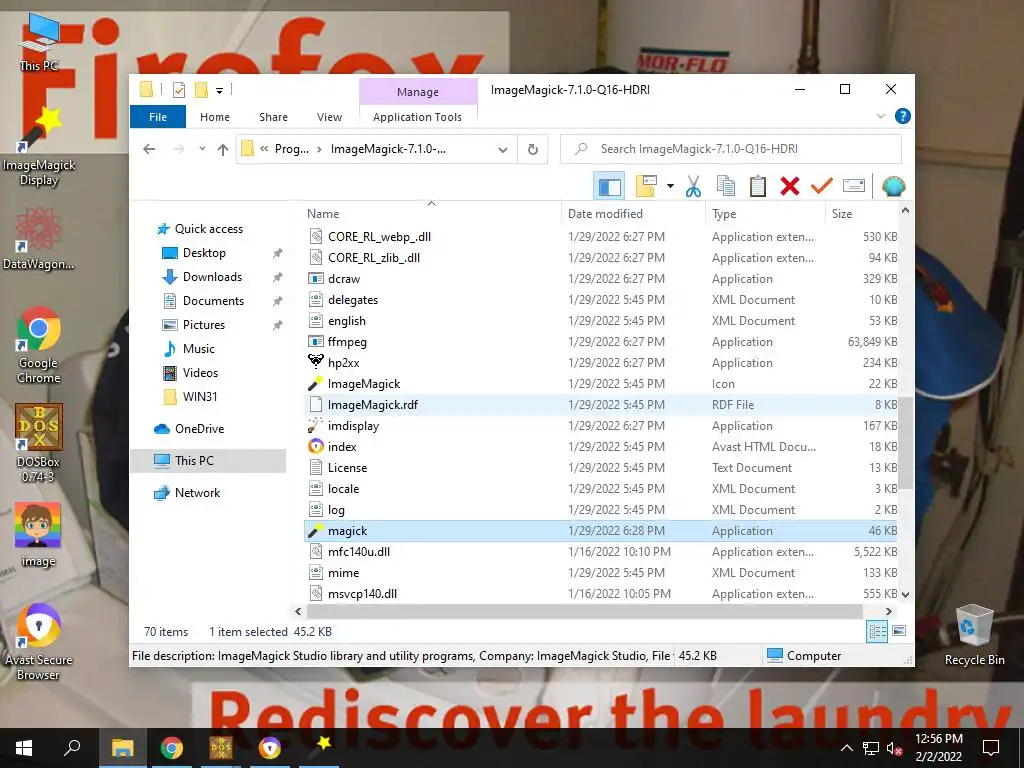Click the Copy toolbar icon

coord(726,187)
